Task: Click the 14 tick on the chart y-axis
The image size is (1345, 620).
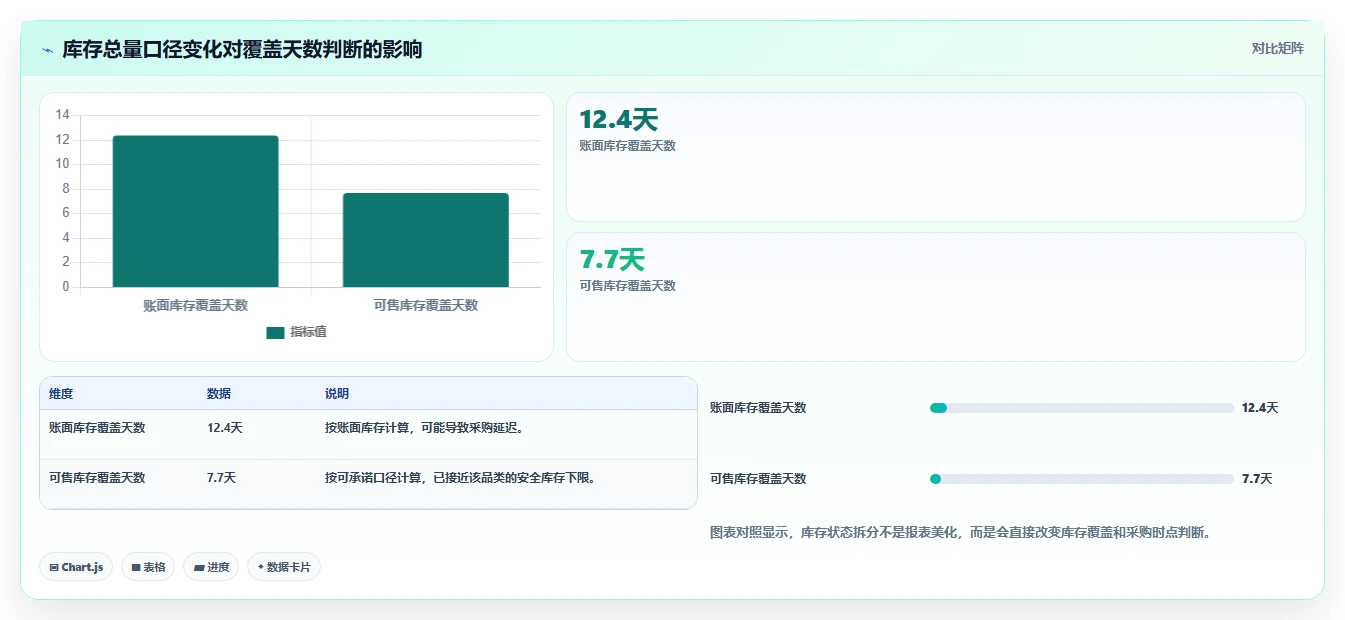Action: pyautogui.click(x=62, y=115)
